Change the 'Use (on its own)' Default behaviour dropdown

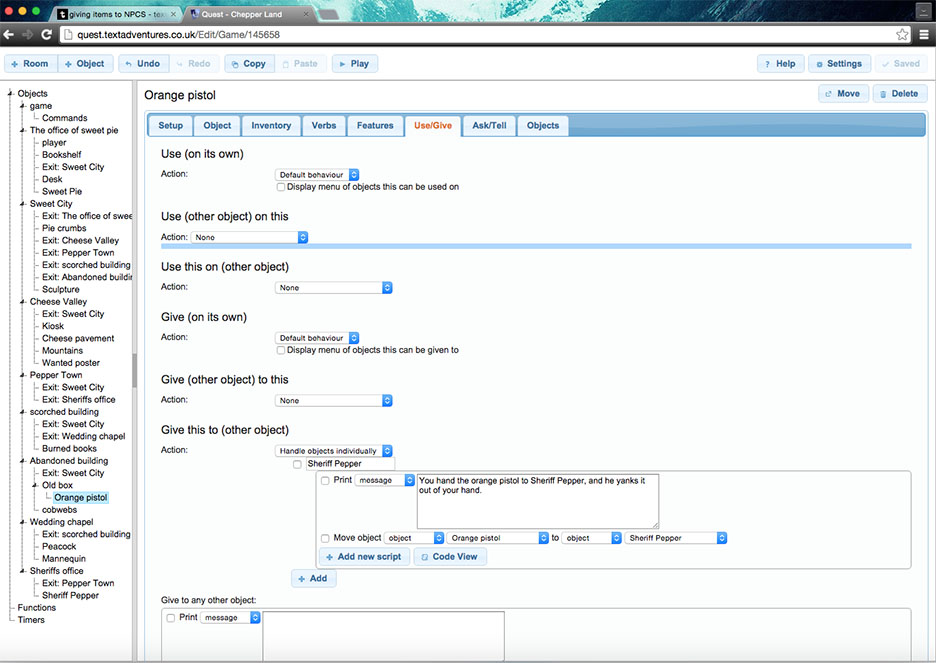pos(317,173)
